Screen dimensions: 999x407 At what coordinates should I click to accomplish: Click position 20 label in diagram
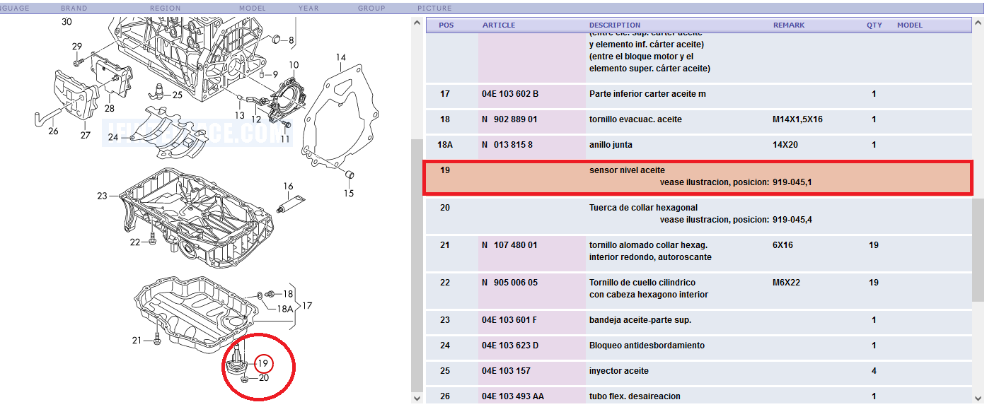[x=264, y=378]
